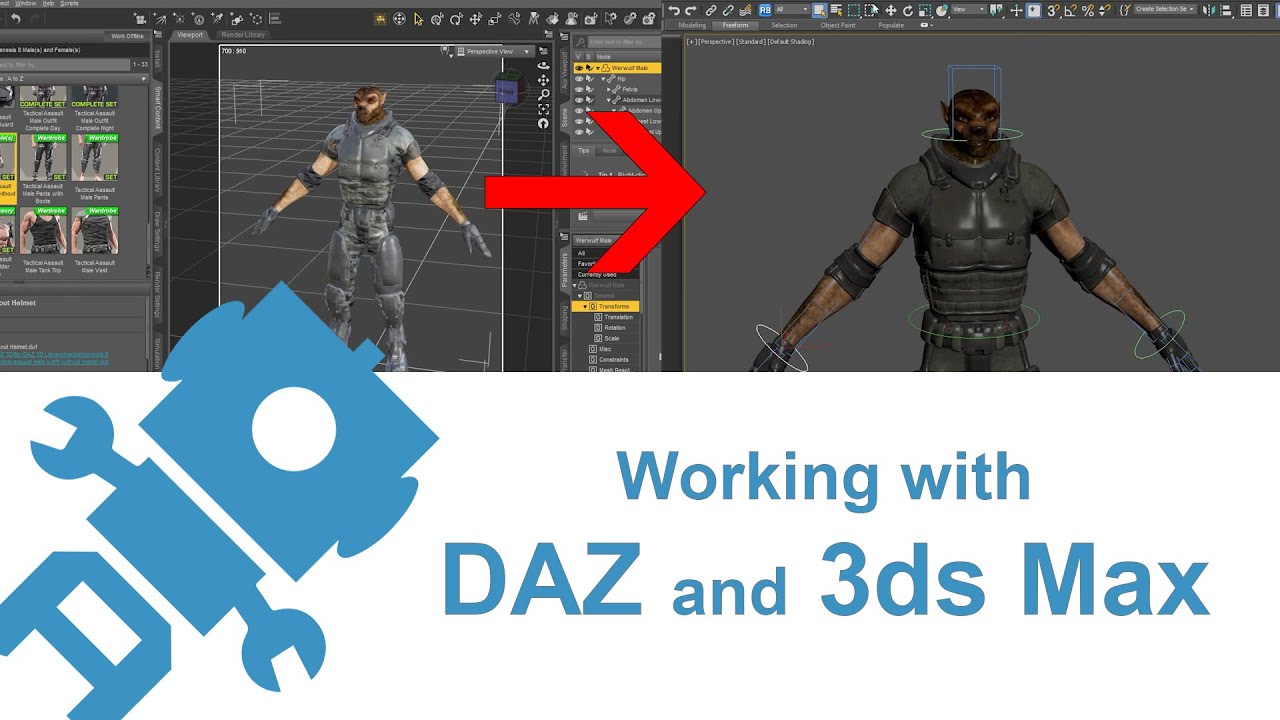Open 3ds Max Layer Explorer icon
The image size is (1280, 720).
1263,10
